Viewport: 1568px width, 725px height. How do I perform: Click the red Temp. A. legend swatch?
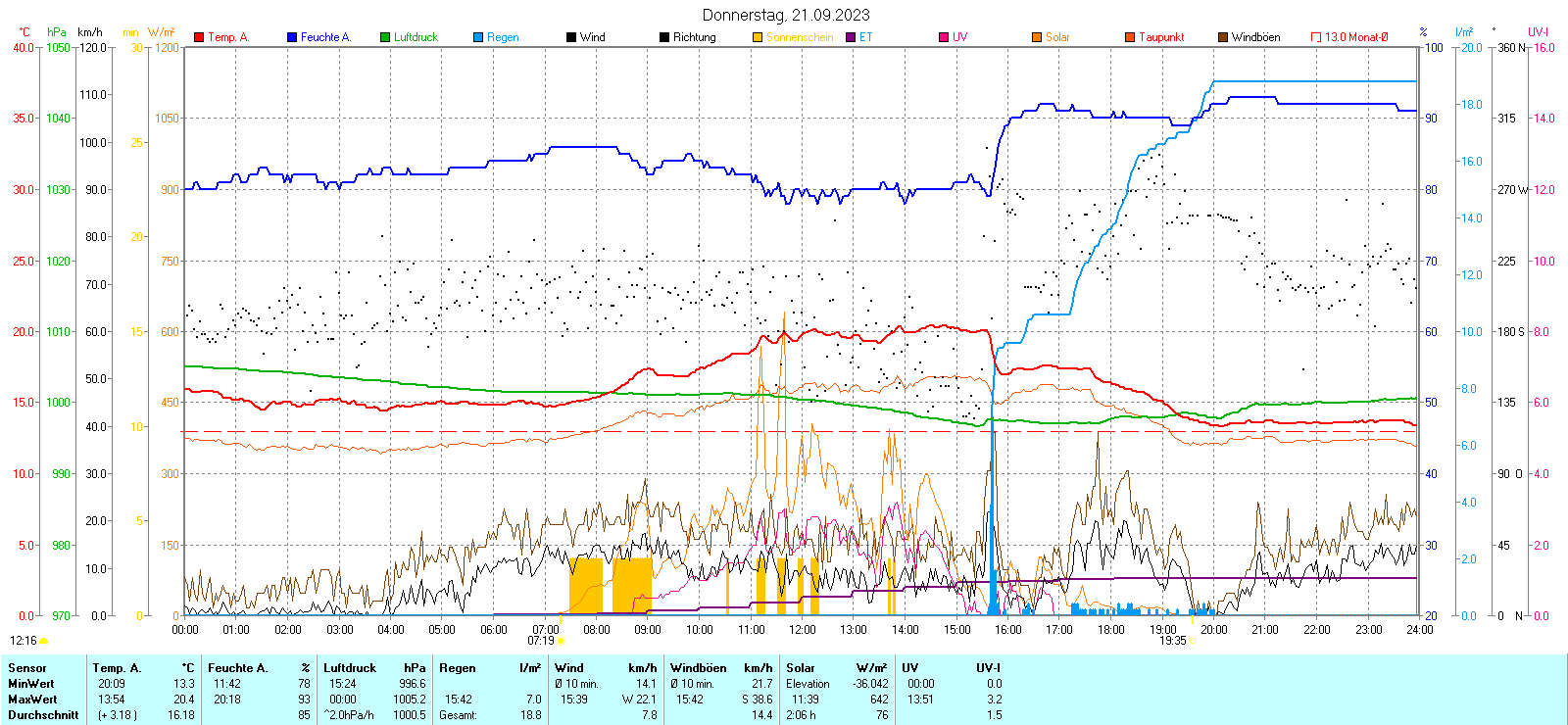pos(200,37)
